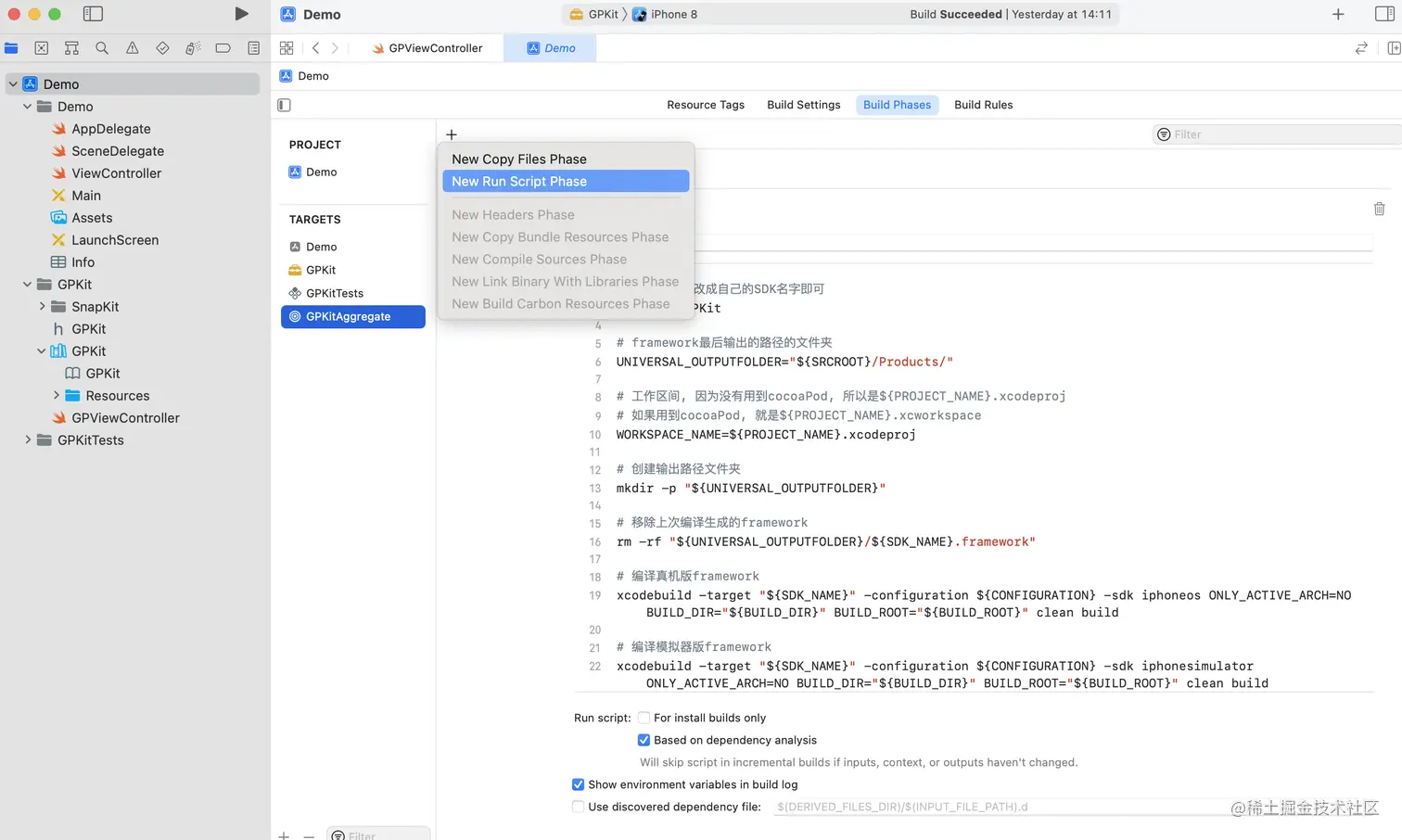
Task: Go back in editor history
Action: click(x=315, y=48)
